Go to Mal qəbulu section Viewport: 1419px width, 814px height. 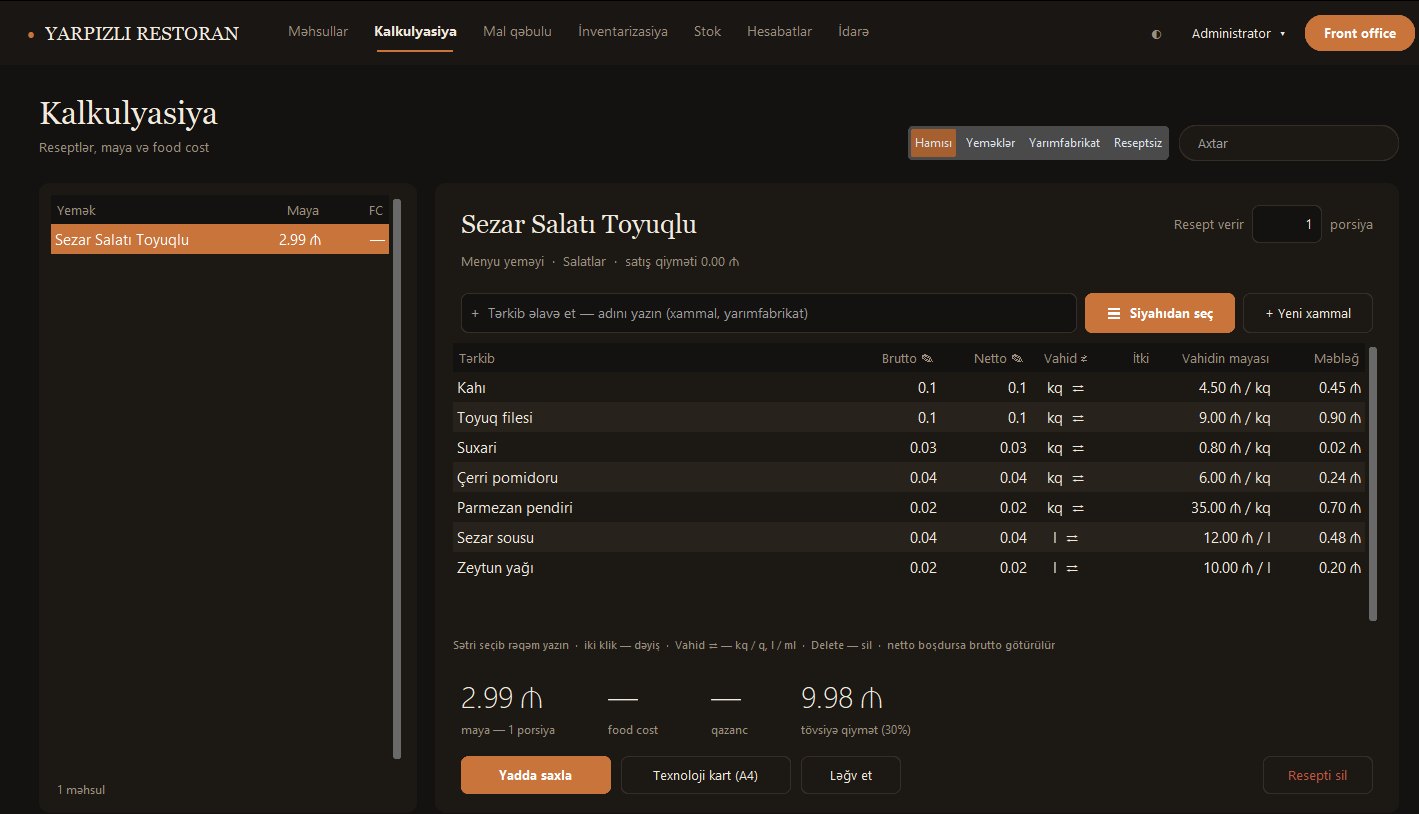(517, 32)
